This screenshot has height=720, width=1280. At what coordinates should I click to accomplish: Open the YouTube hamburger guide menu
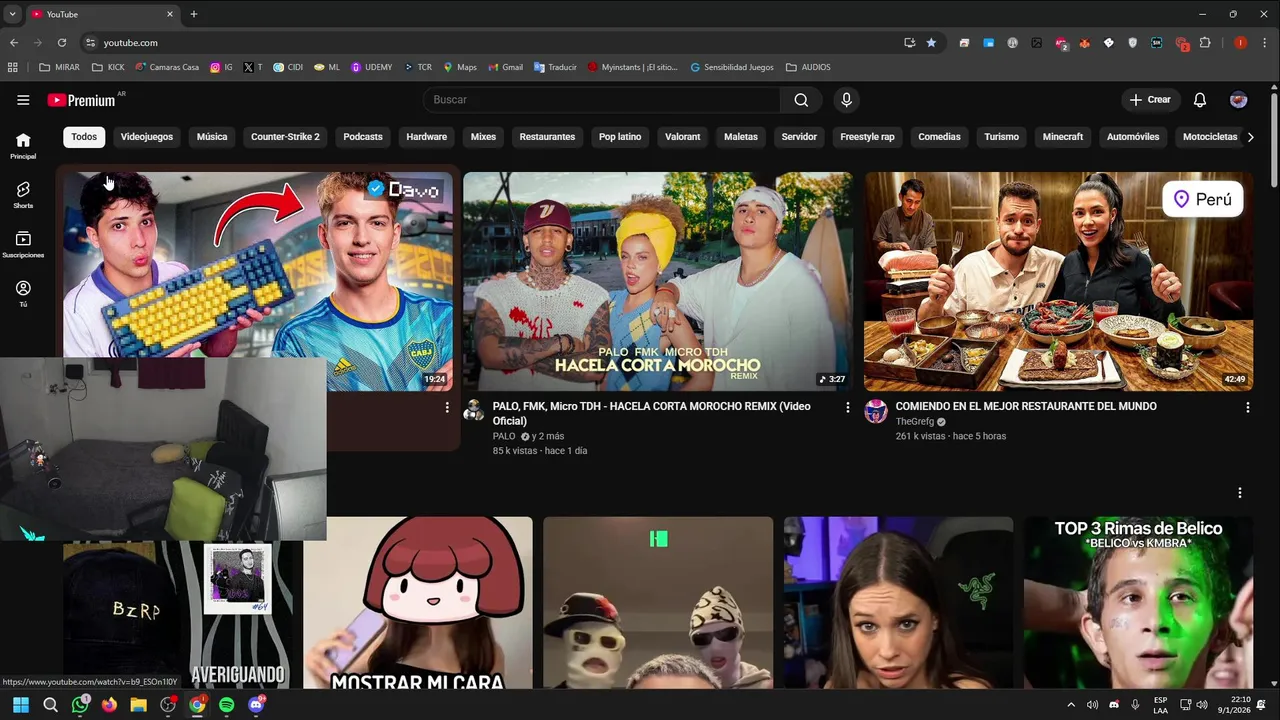tap(23, 100)
